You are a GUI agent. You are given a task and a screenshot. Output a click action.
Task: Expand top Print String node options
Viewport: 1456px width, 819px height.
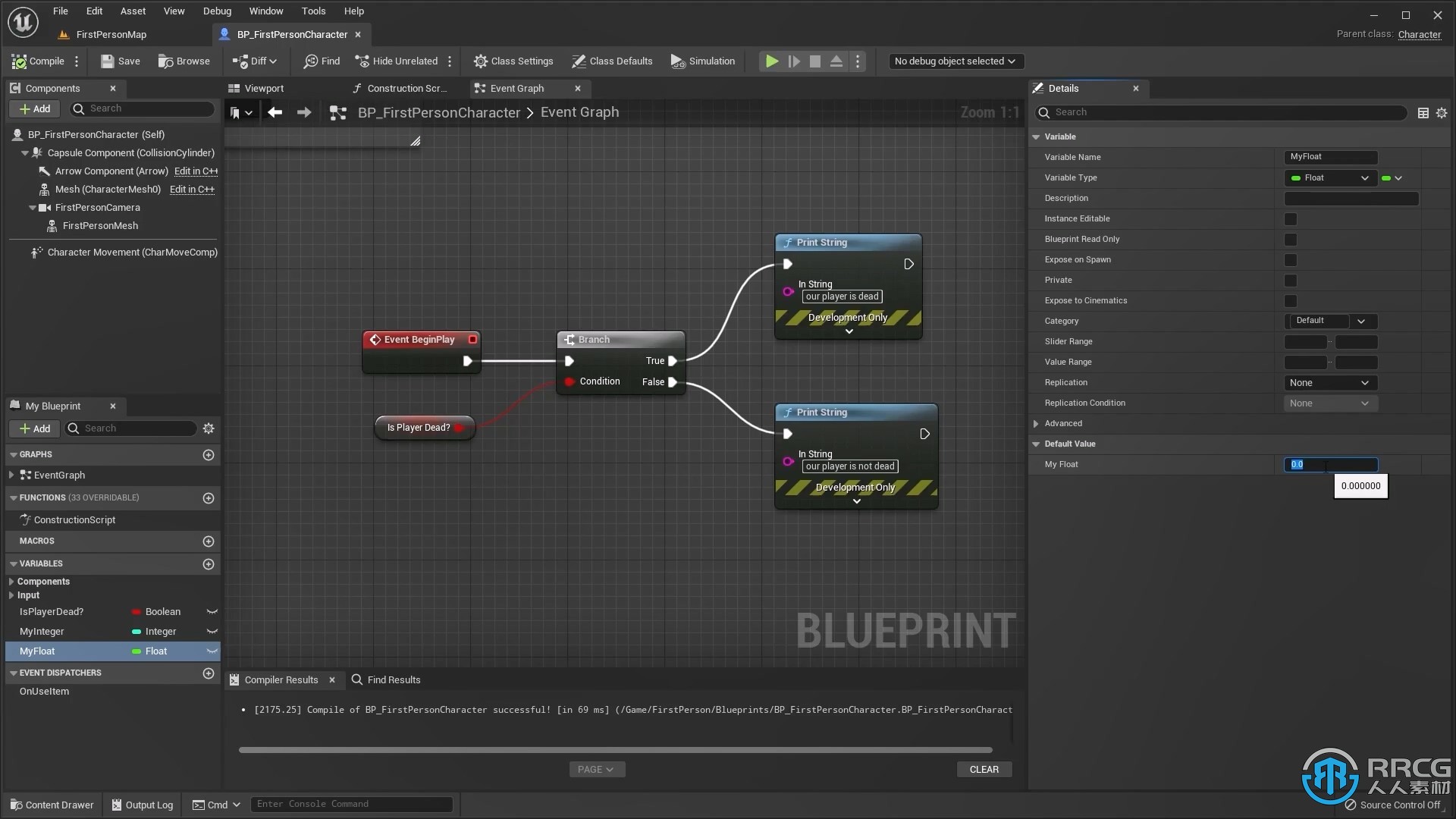849,331
